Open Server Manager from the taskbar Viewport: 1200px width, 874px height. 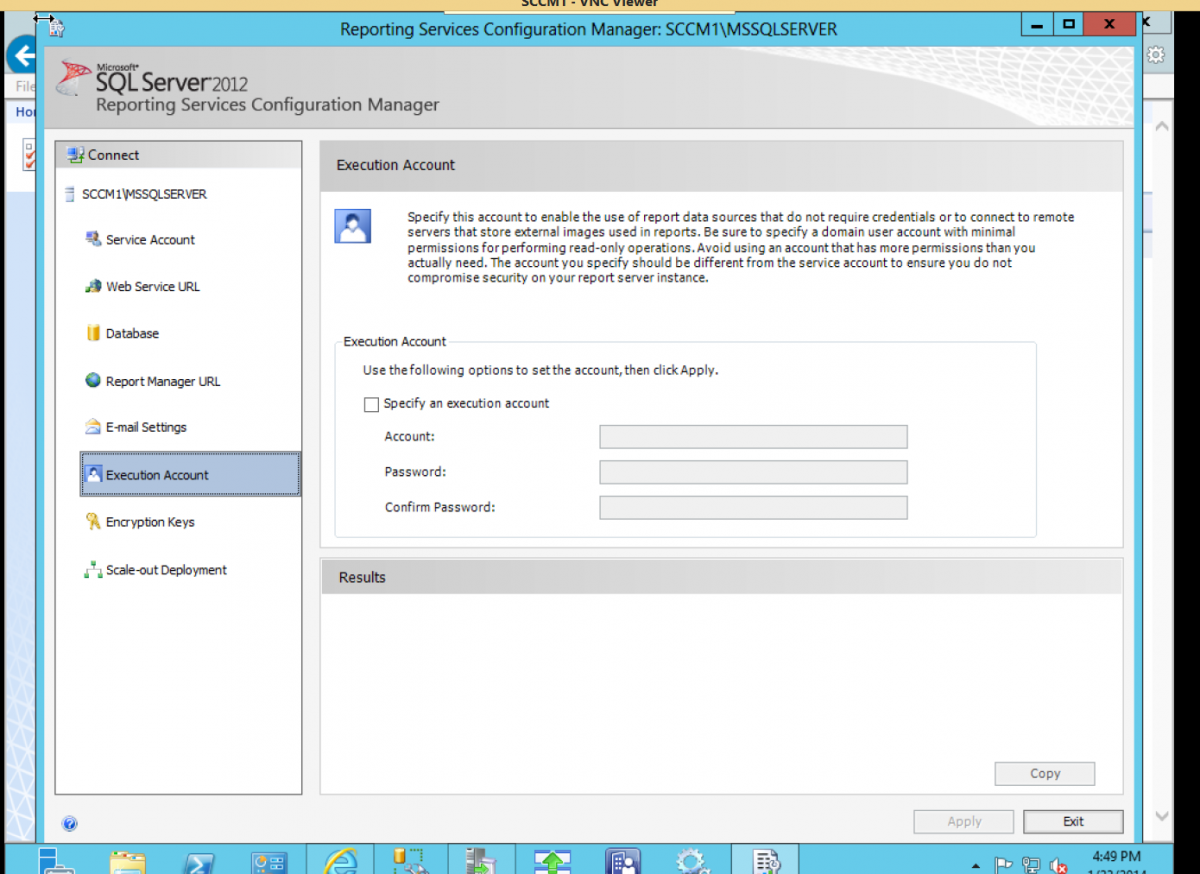coord(56,860)
